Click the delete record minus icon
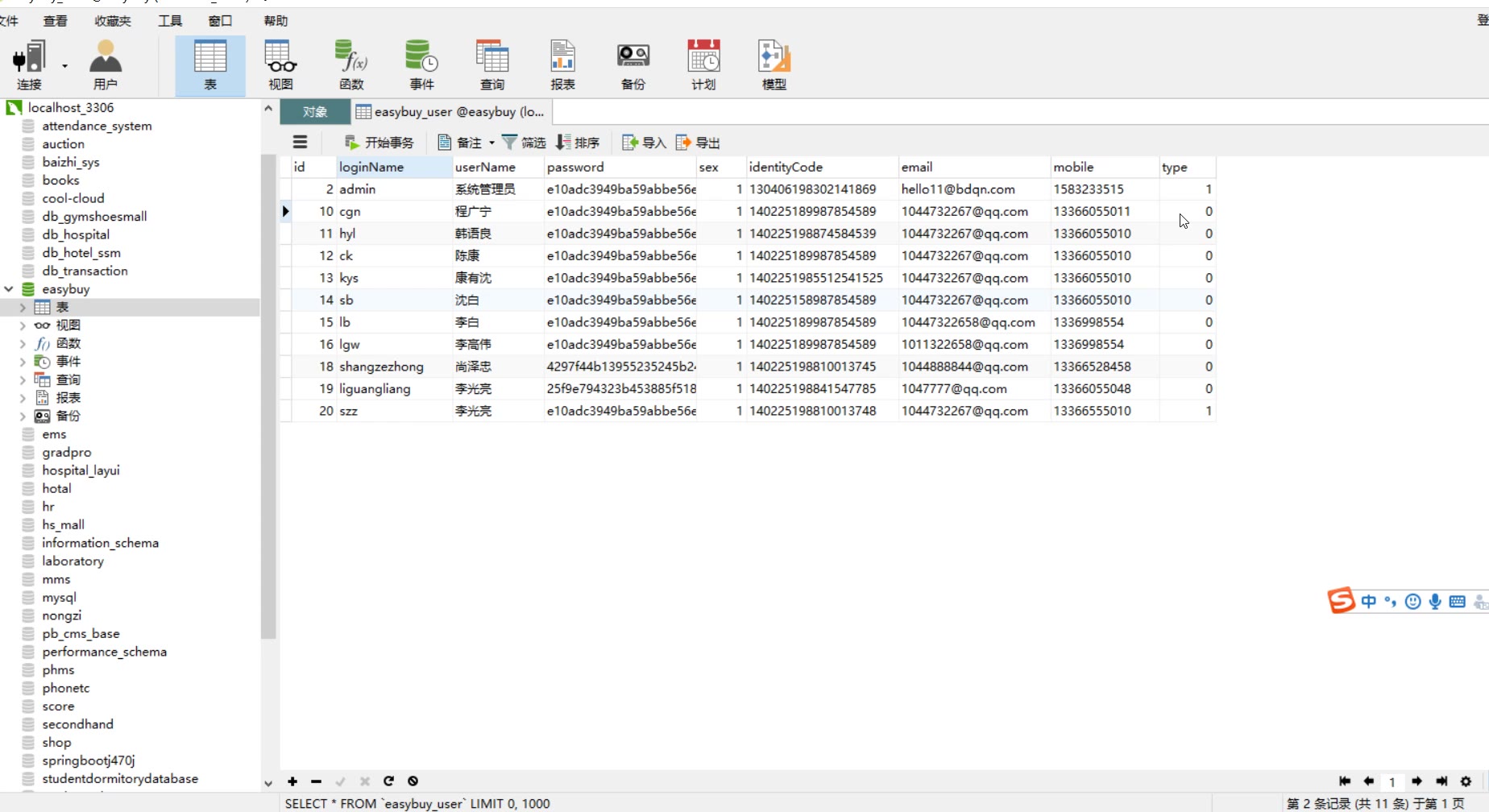 point(316,781)
